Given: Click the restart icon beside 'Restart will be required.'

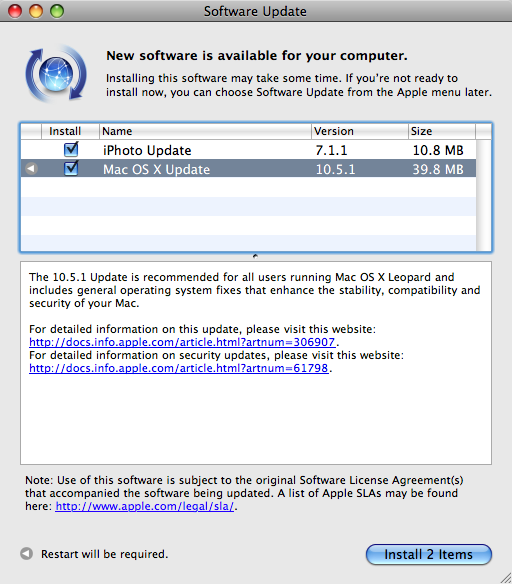Looking at the screenshot, I should (27, 553).
